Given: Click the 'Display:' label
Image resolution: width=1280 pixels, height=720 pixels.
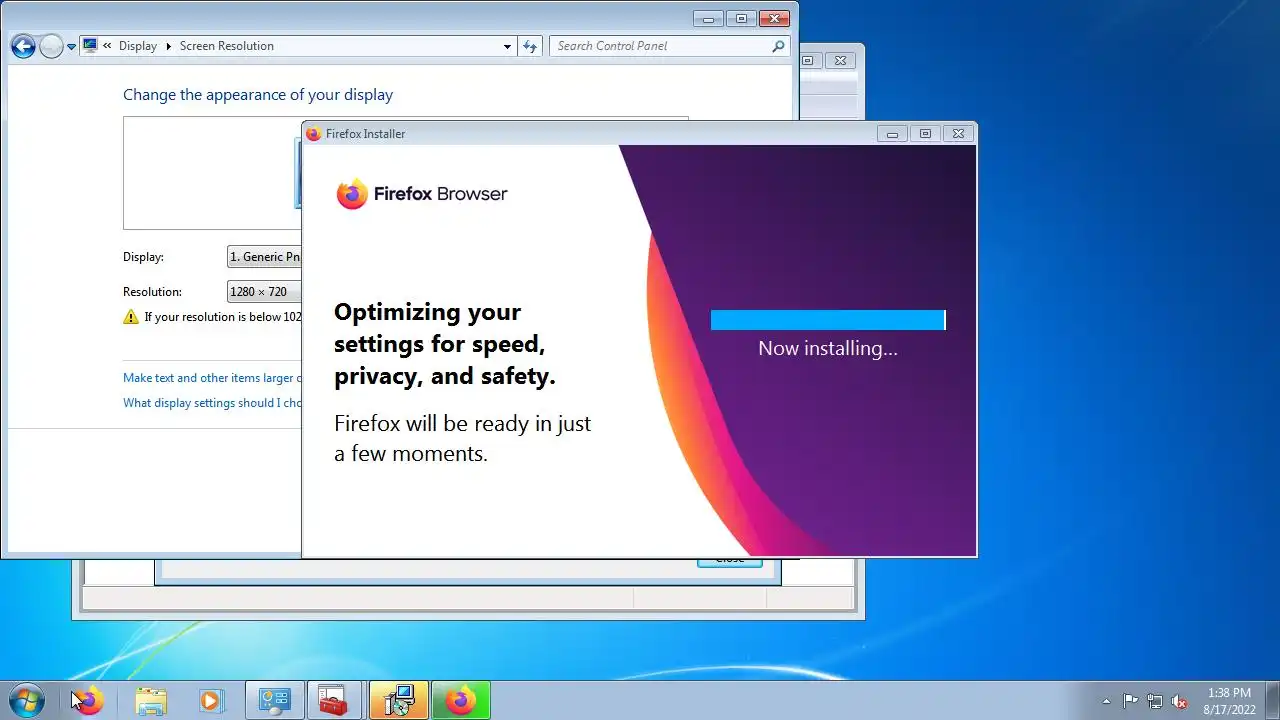Looking at the screenshot, I should pyautogui.click(x=143, y=257).
